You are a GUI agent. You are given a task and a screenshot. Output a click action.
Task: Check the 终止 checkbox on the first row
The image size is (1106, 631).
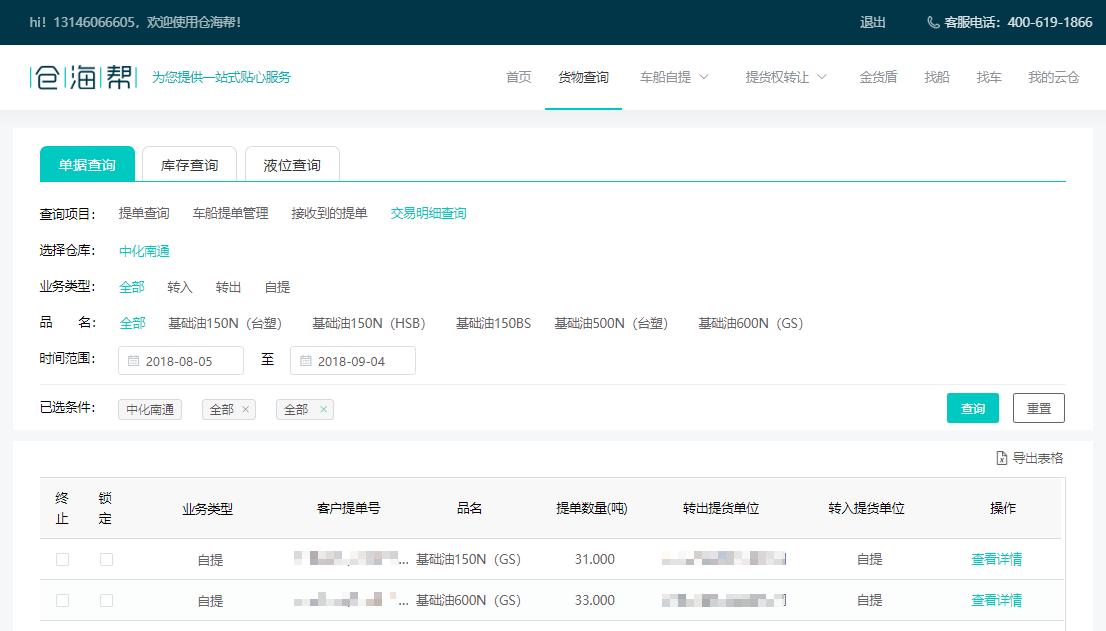[x=63, y=559]
